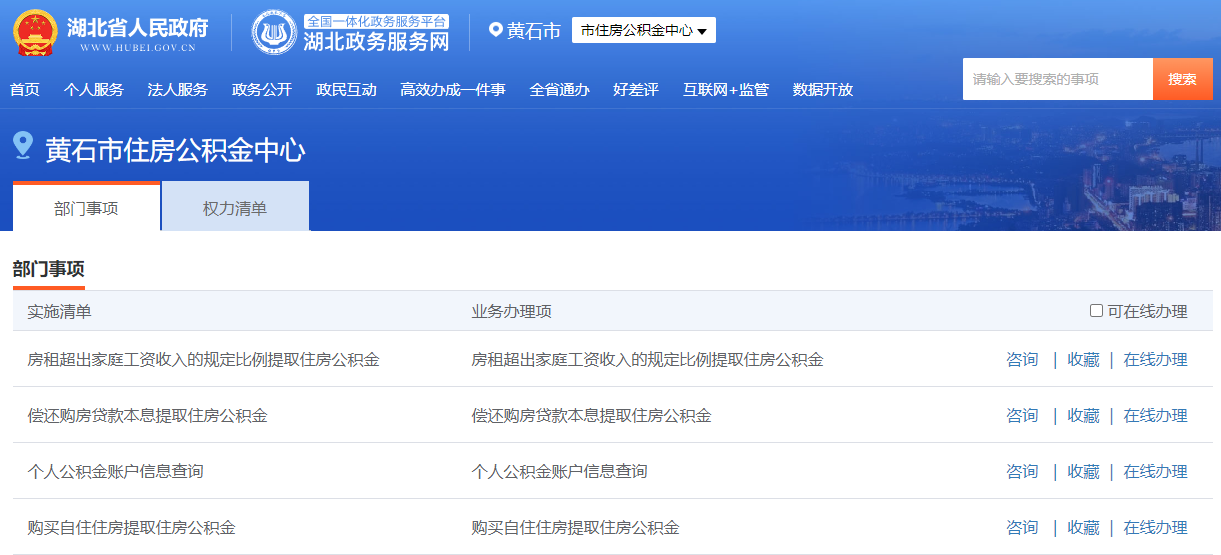Switch to the 权力清单 tab
The width and height of the screenshot is (1221, 555).
pyautogui.click(x=235, y=208)
